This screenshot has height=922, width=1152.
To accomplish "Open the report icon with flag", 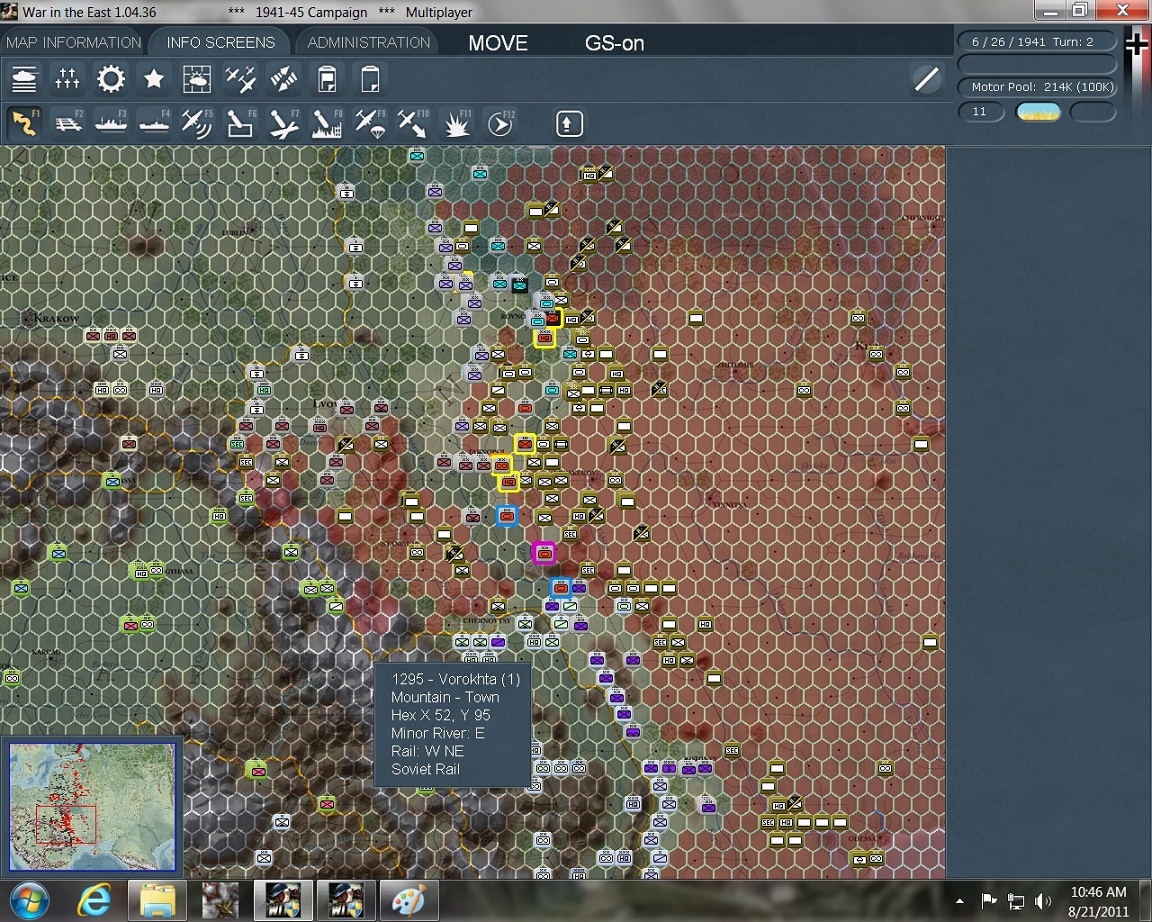I will [x=327, y=79].
